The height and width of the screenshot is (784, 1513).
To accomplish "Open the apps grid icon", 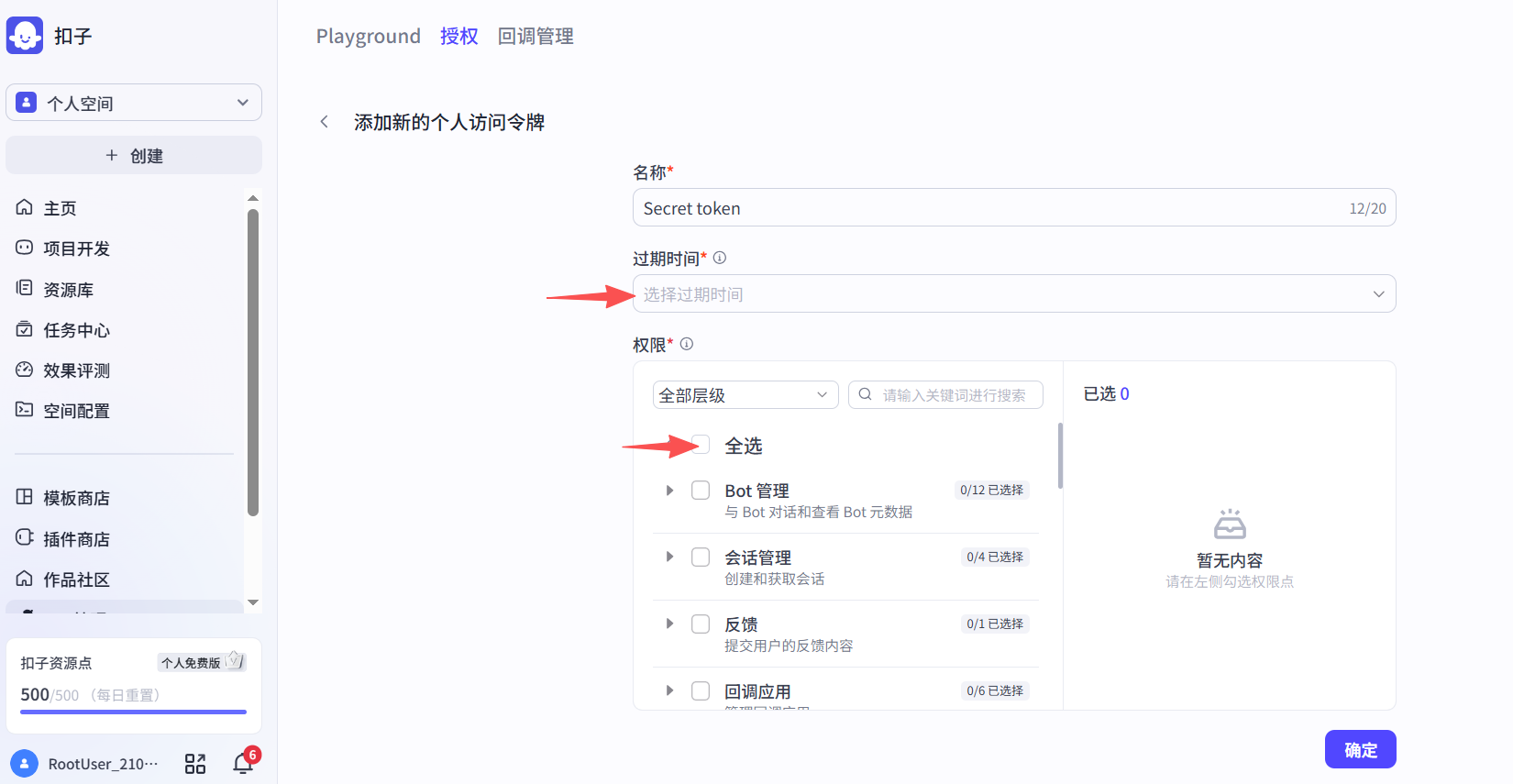I will [x=195, y=764].
